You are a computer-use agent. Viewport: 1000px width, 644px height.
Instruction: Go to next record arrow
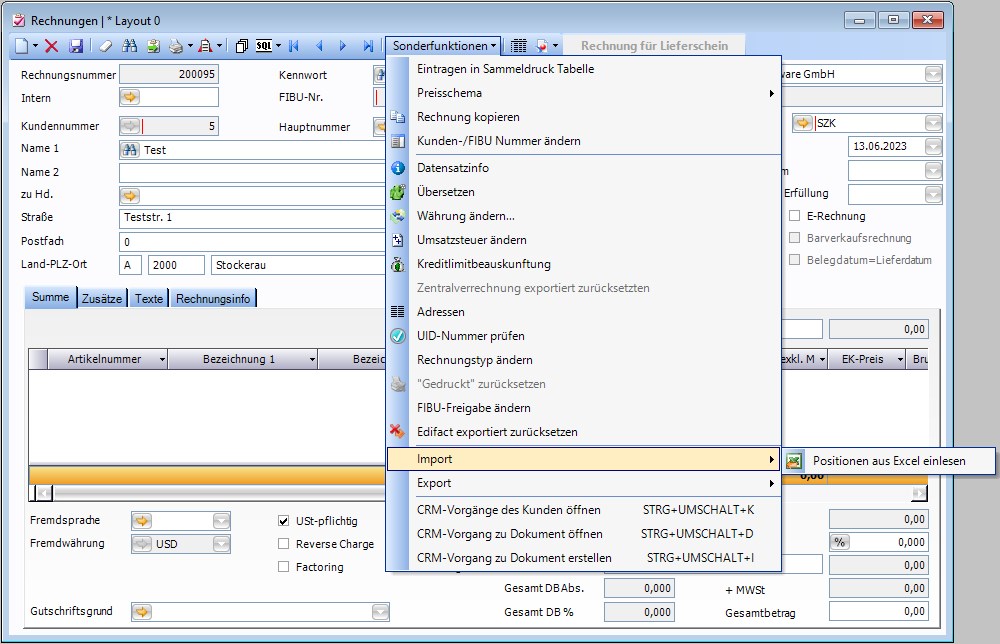point(343,46)
